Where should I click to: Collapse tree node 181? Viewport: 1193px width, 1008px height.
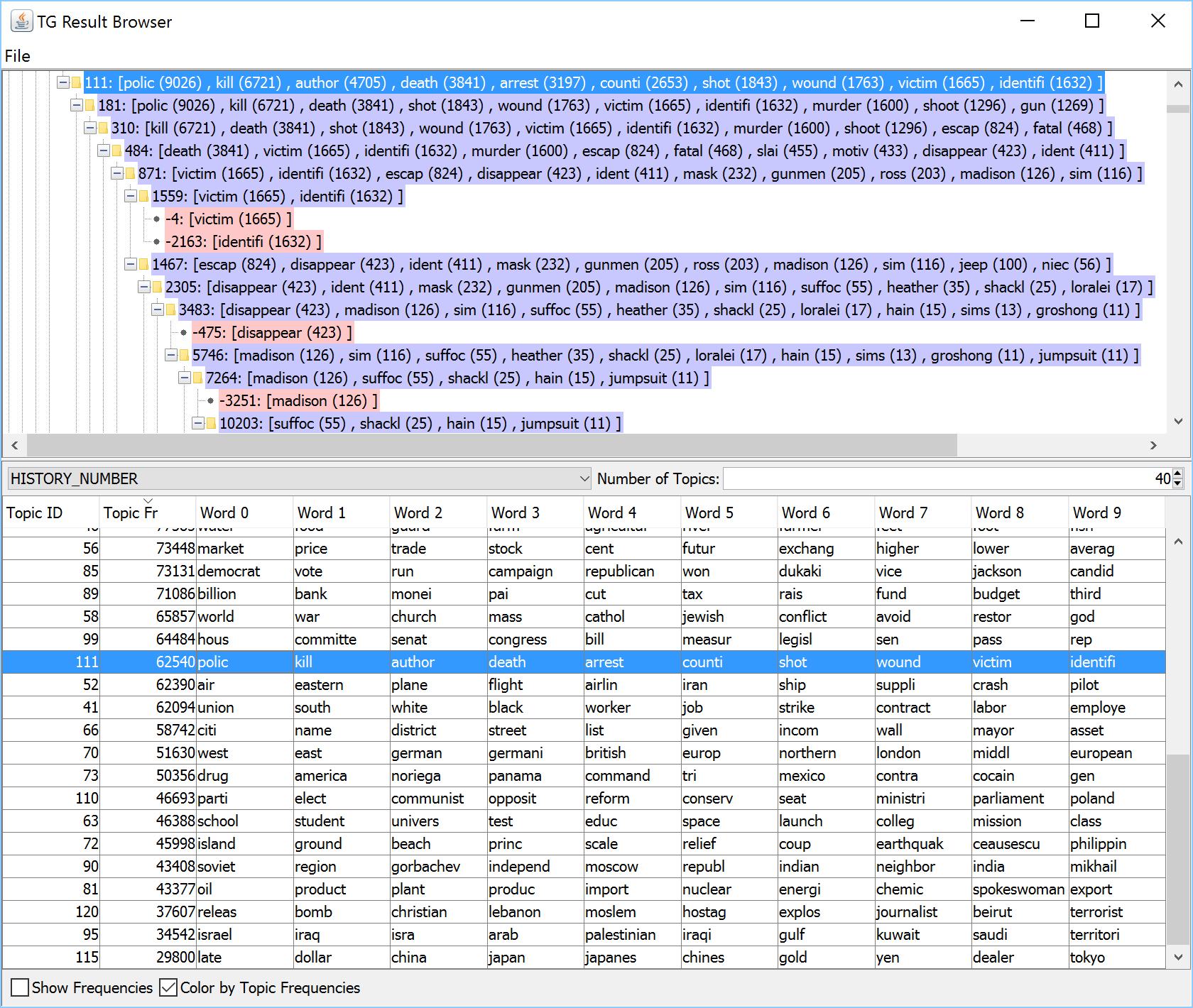[77, 105]
